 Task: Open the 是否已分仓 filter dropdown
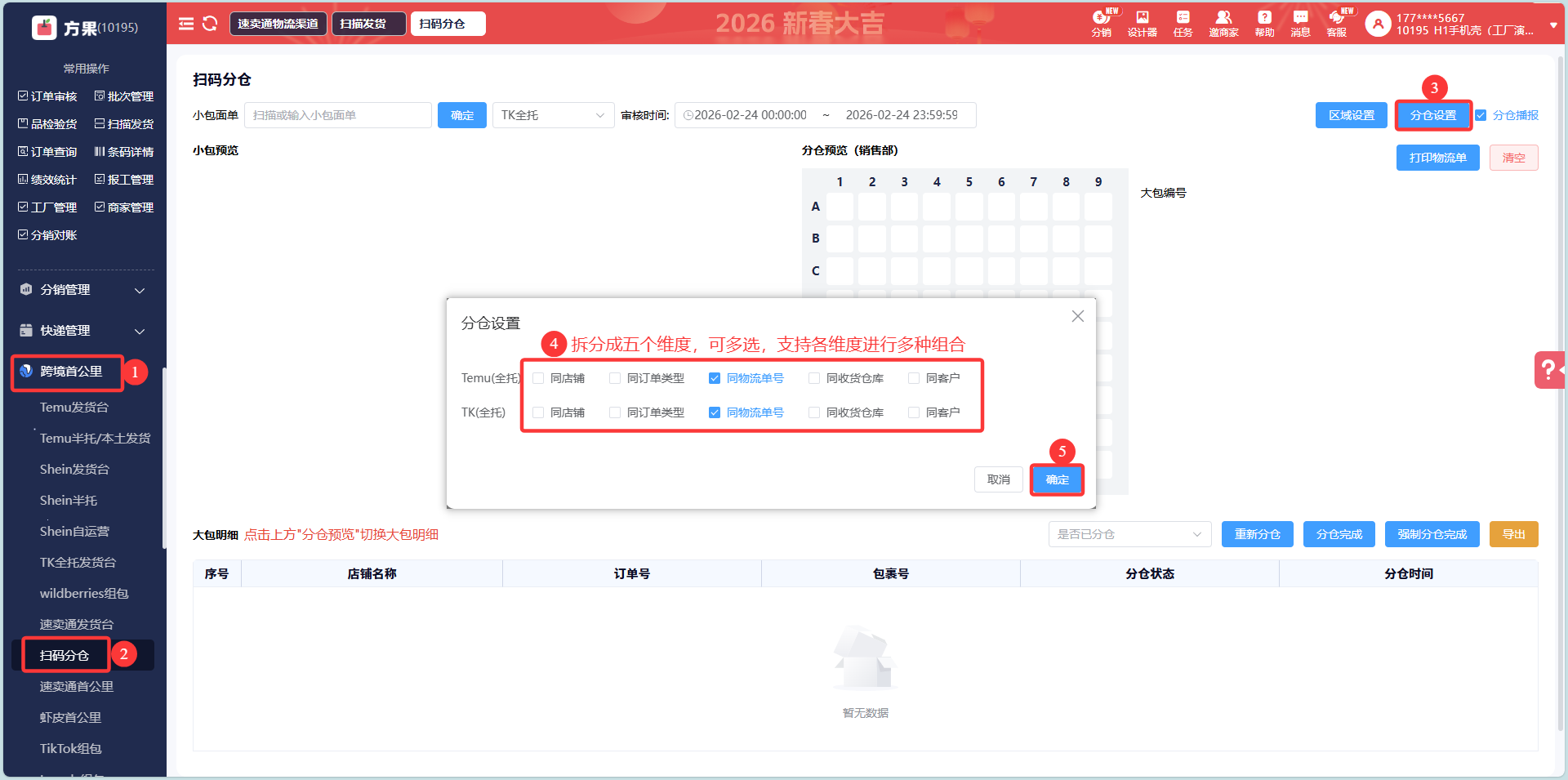tap(1129, 534)
